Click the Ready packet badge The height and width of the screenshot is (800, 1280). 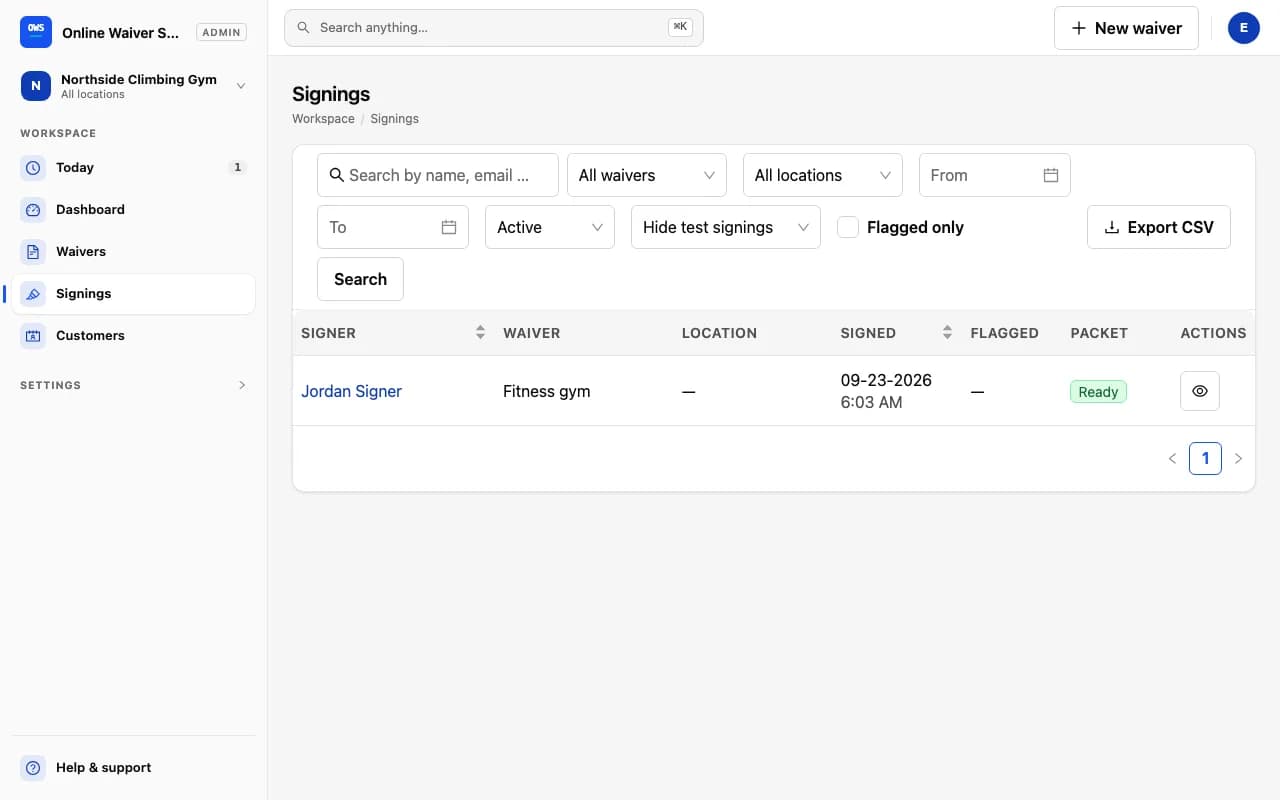pyautogui.click(x=1098, y=392)
